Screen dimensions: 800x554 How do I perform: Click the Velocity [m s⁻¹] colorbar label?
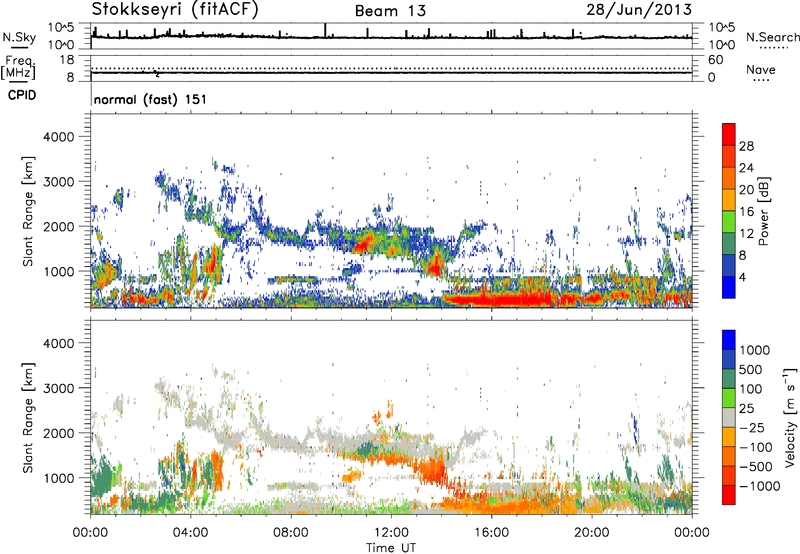[x=790, y=417]
